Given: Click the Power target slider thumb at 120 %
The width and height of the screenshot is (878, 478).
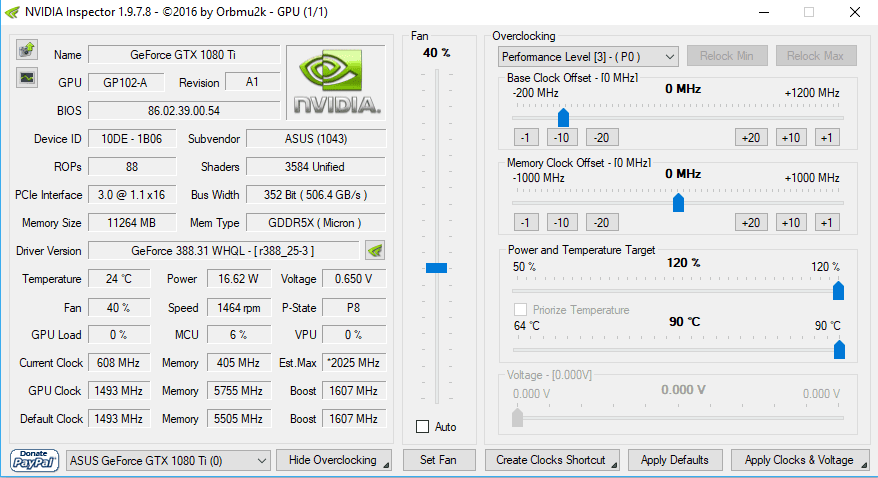Looking at the screenshot, I should point(838,290).
